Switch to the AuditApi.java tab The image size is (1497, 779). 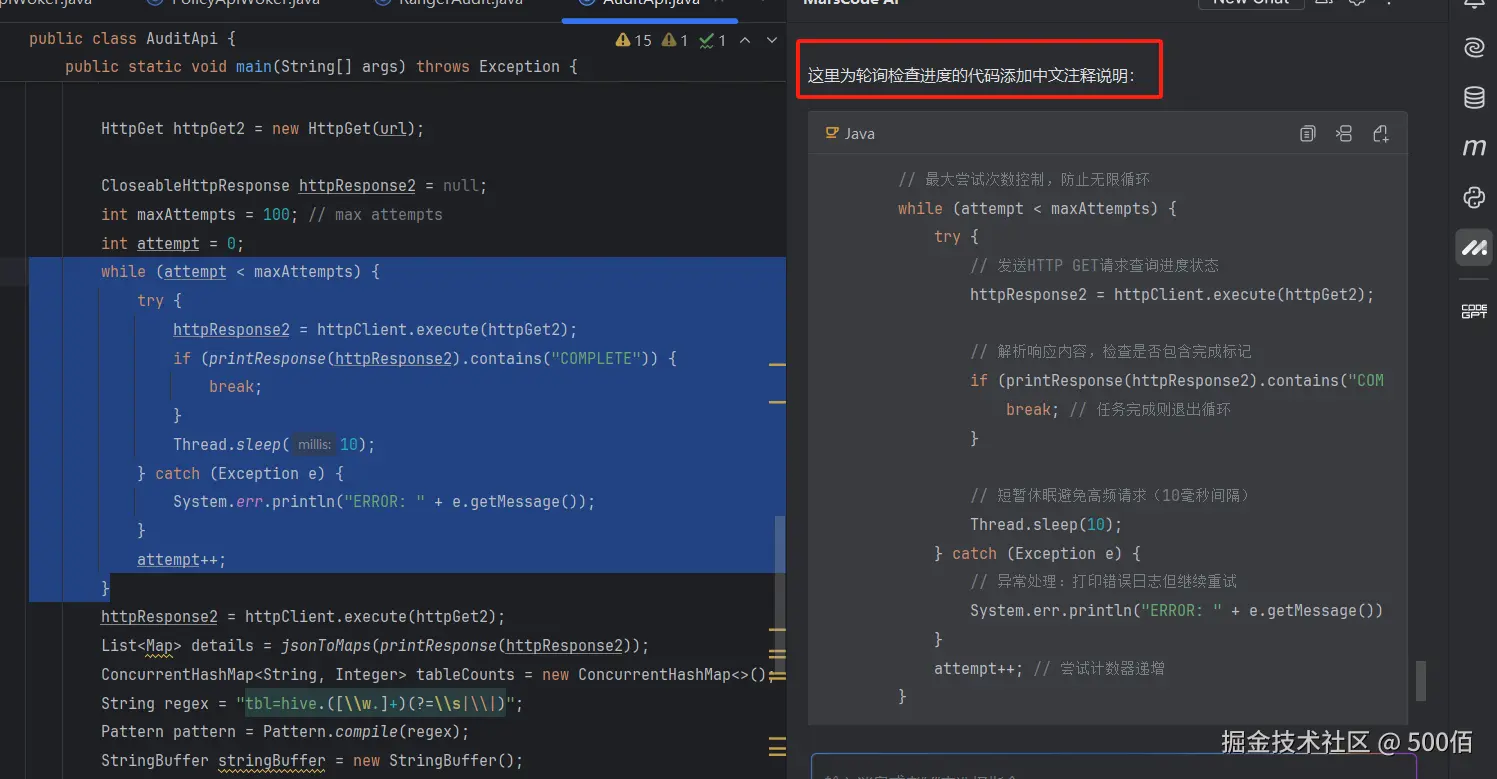pos(652,3)
